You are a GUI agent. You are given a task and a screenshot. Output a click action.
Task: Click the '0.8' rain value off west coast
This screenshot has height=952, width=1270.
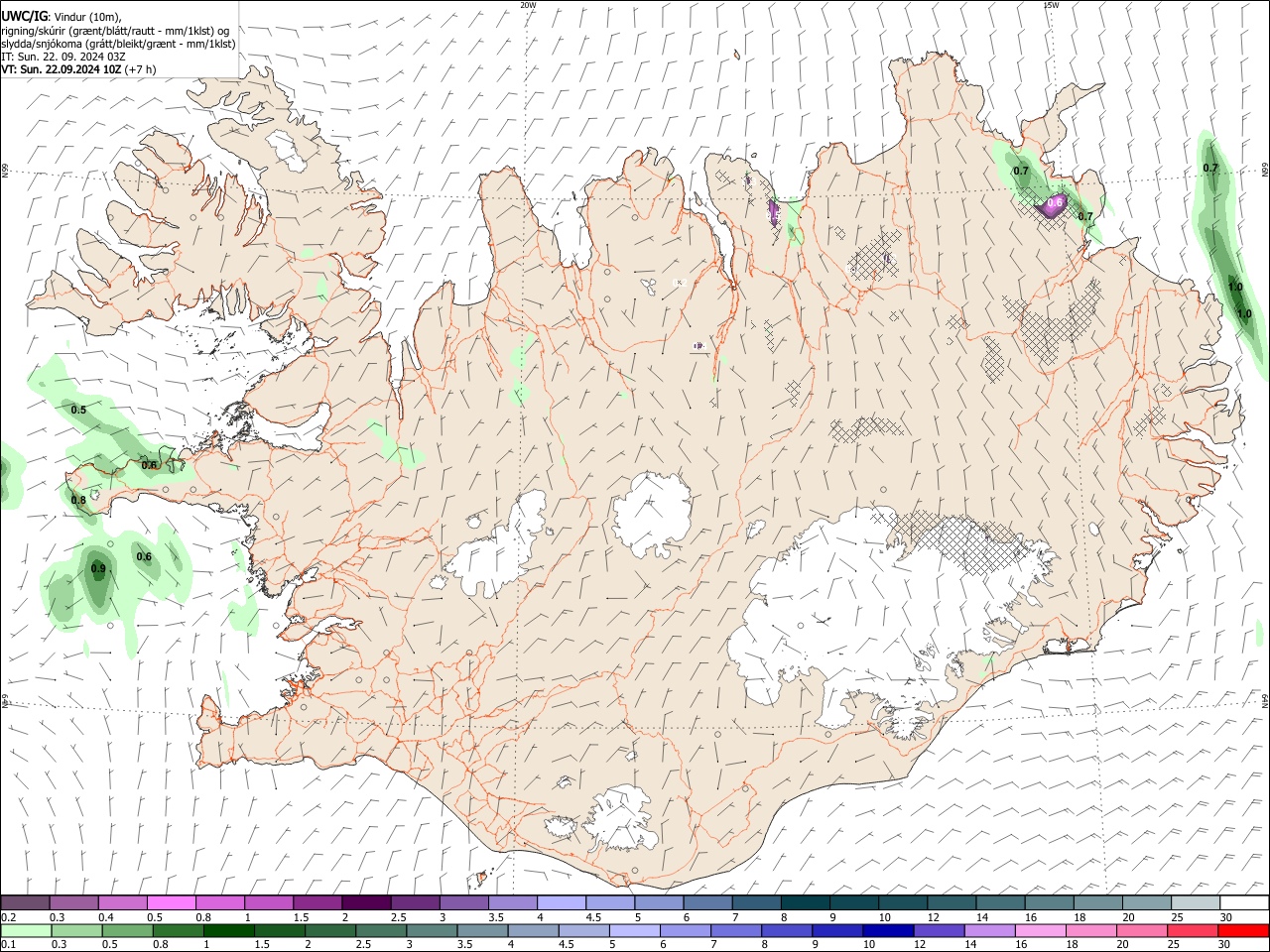click(78, 501)
